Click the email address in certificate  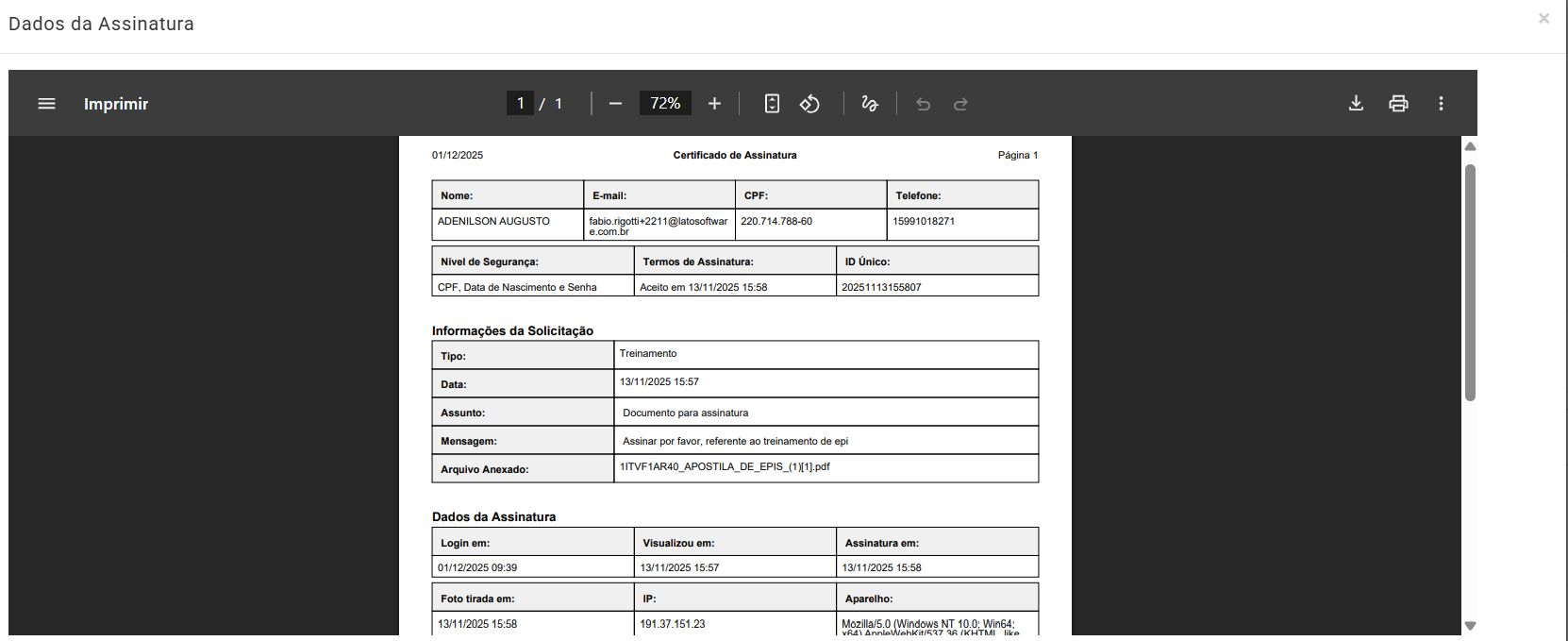pos(658,226)
